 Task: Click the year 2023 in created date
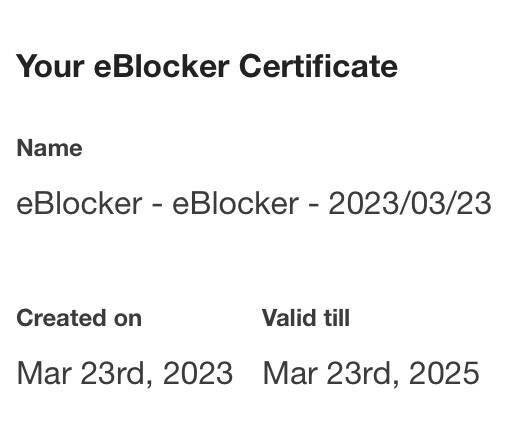pos(198,373)
